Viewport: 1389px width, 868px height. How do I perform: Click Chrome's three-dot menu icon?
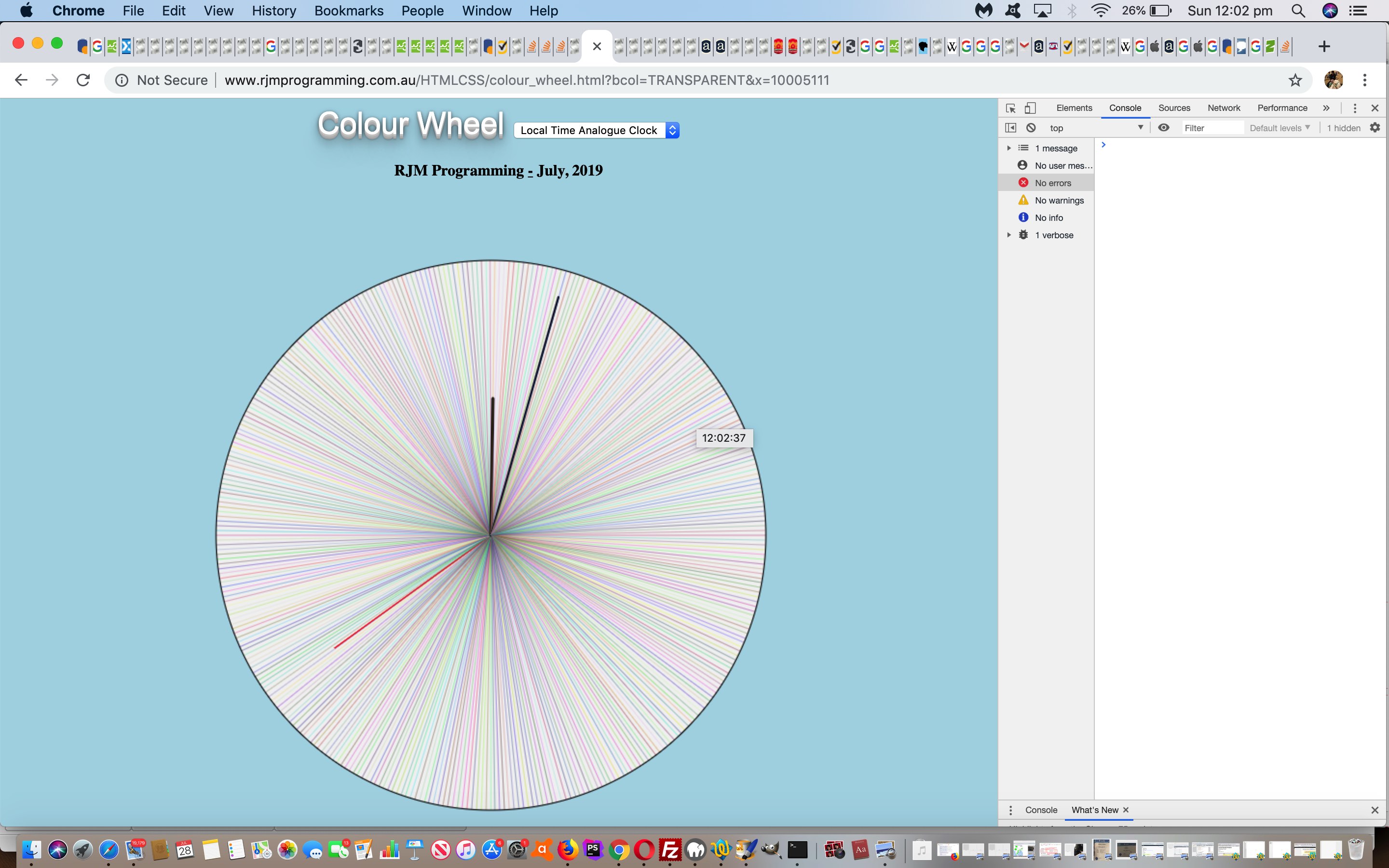coord(1365,81)
